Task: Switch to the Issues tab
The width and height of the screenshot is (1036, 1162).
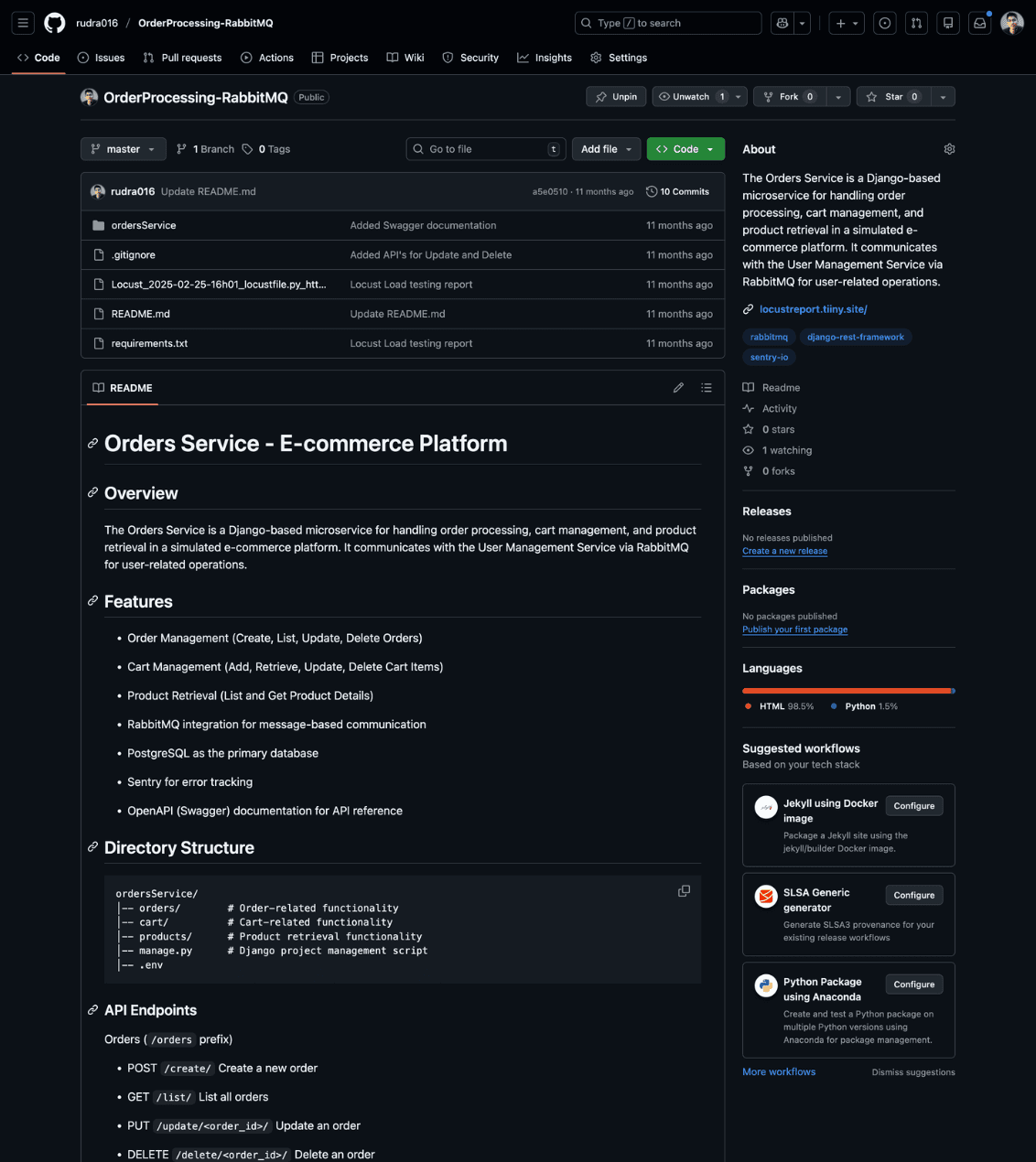Action: pos(101,58)
